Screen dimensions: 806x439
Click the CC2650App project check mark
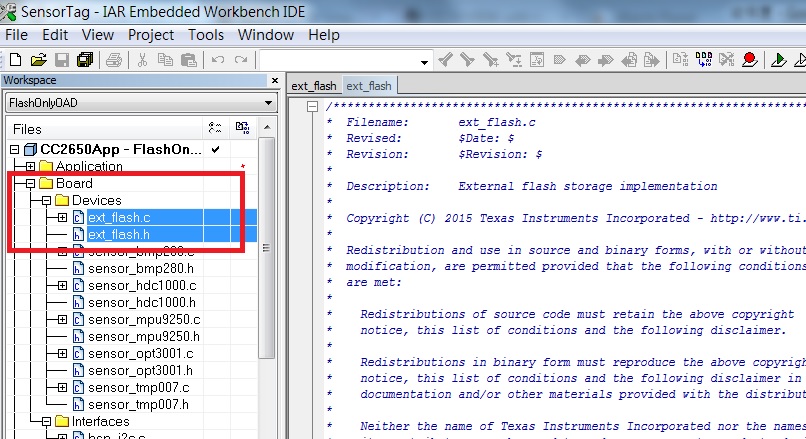coord(216,150)
